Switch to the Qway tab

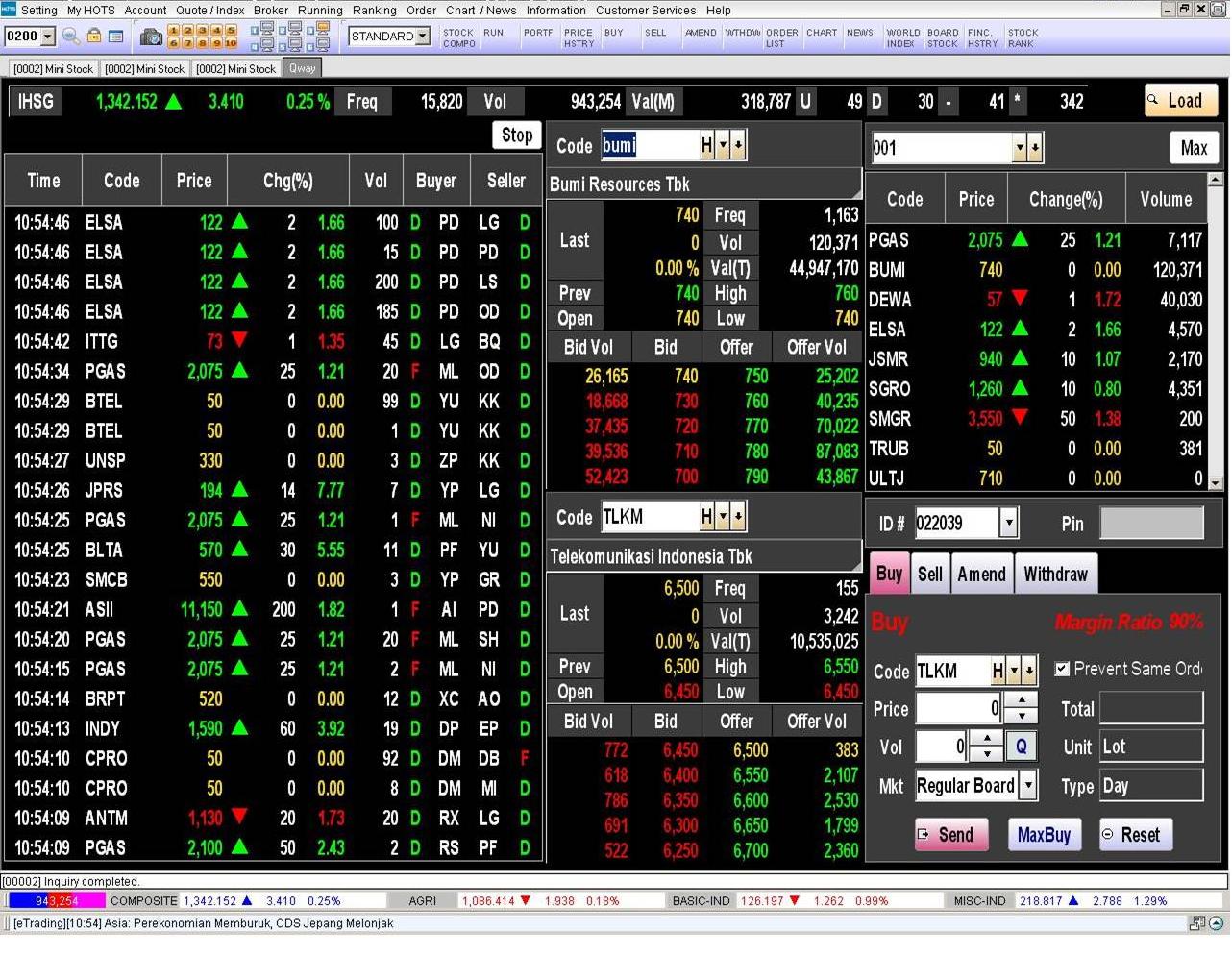tap(302, 68)
